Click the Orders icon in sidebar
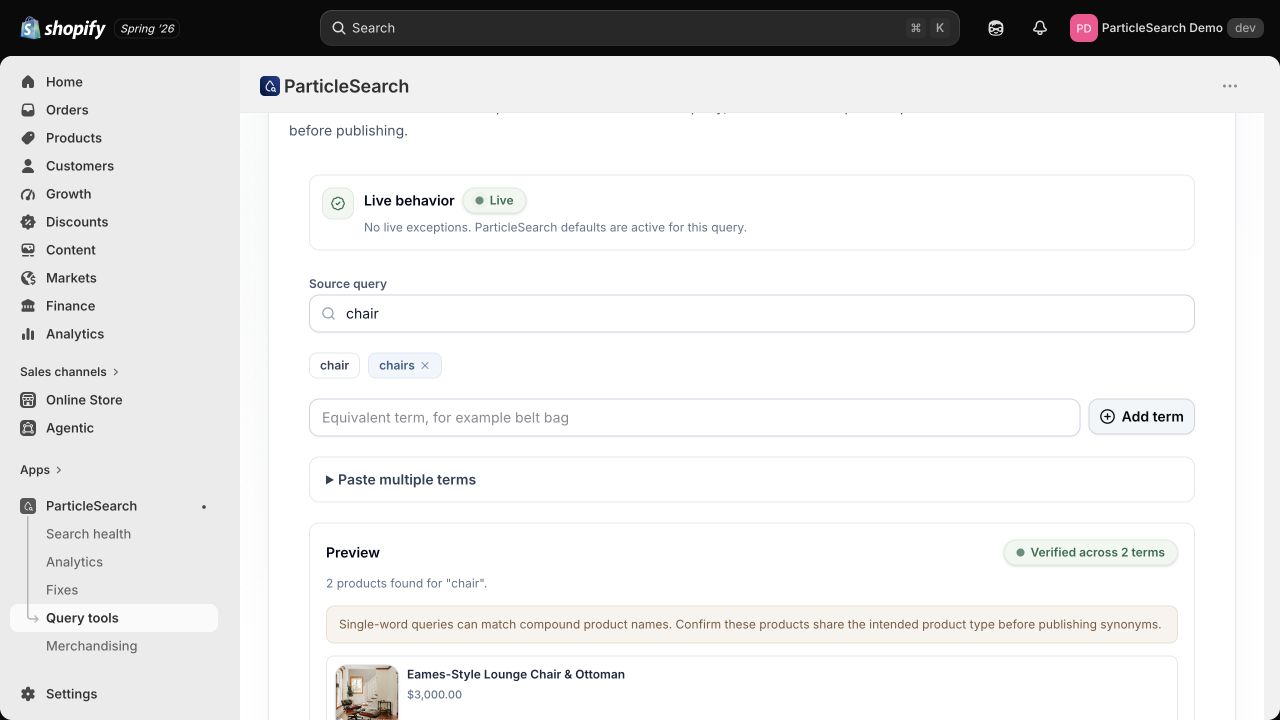1280x720 pixels. [28, 110]
